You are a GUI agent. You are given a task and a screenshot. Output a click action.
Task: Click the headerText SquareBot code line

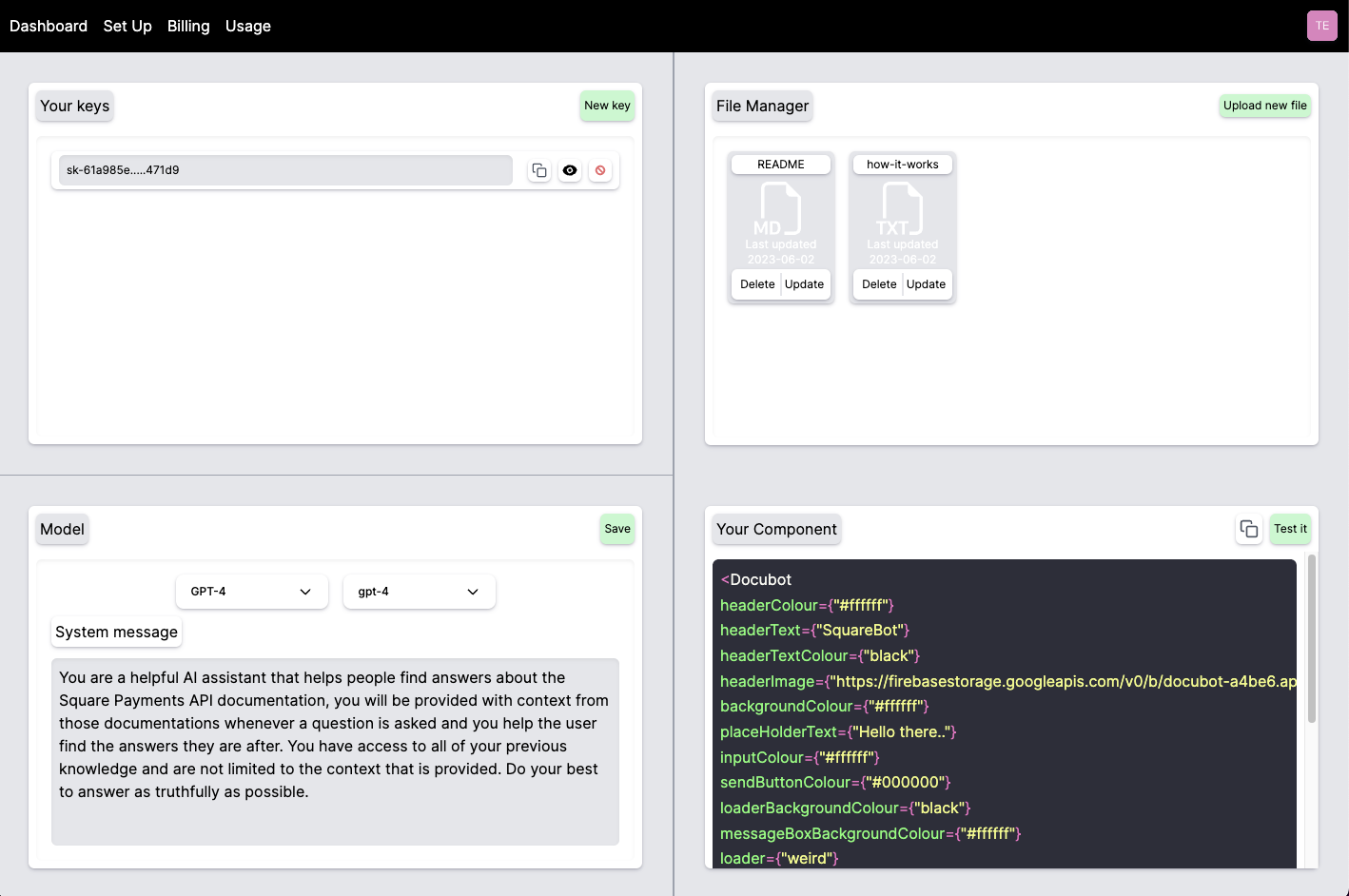click(814, 630)
